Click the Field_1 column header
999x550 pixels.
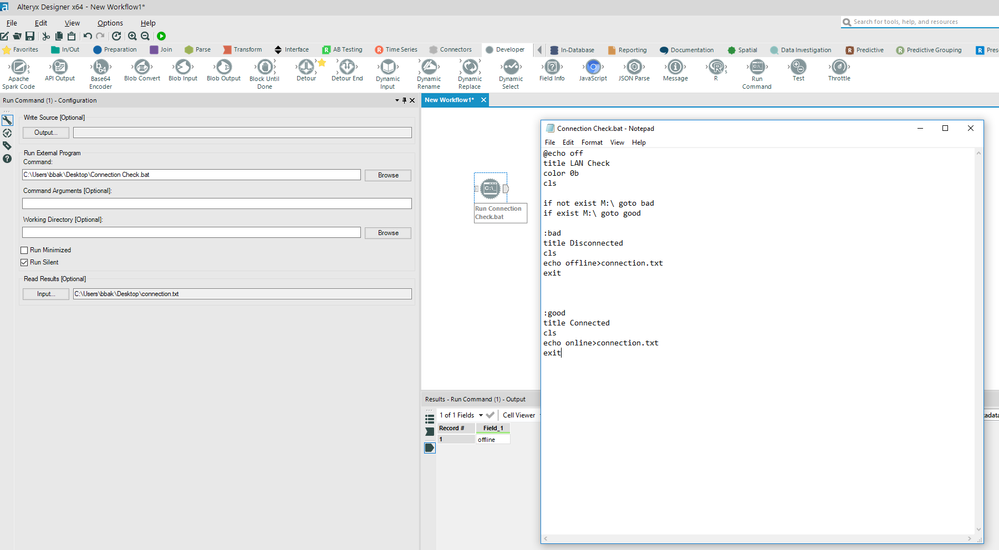[492, 428]
